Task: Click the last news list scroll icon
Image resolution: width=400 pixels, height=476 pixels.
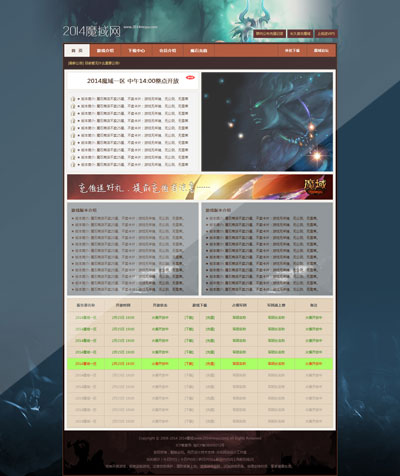Action: pos(73,165)
